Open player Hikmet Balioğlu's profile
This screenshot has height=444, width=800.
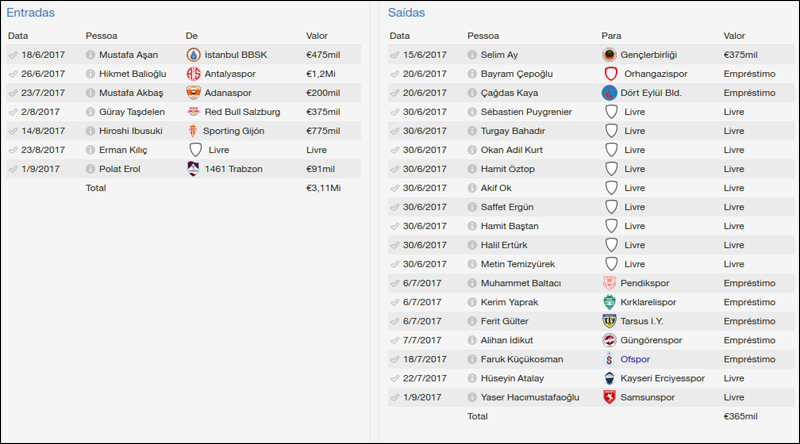133,74
